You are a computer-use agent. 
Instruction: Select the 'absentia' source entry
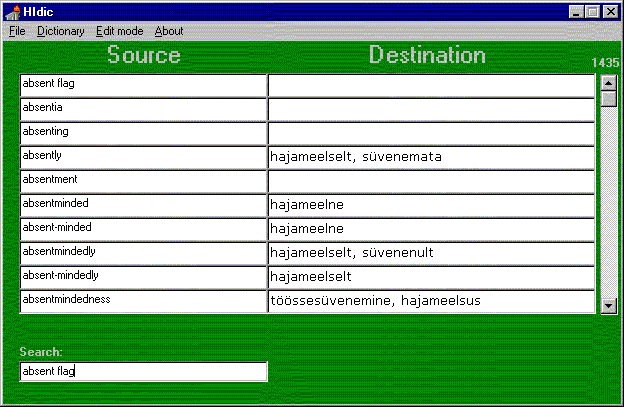click(x=143, y=109)
